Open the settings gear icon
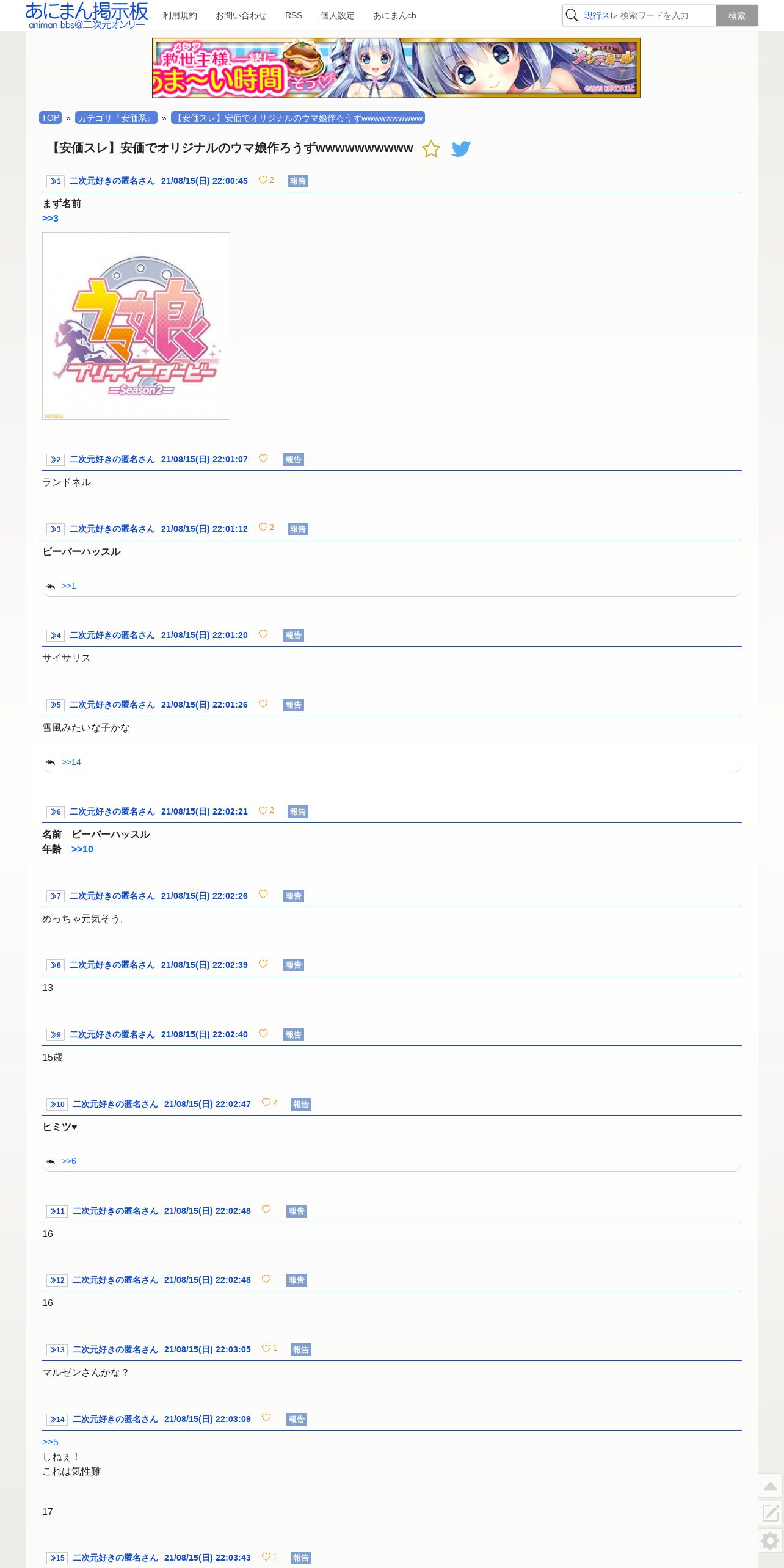 (x=771, y=1541)
